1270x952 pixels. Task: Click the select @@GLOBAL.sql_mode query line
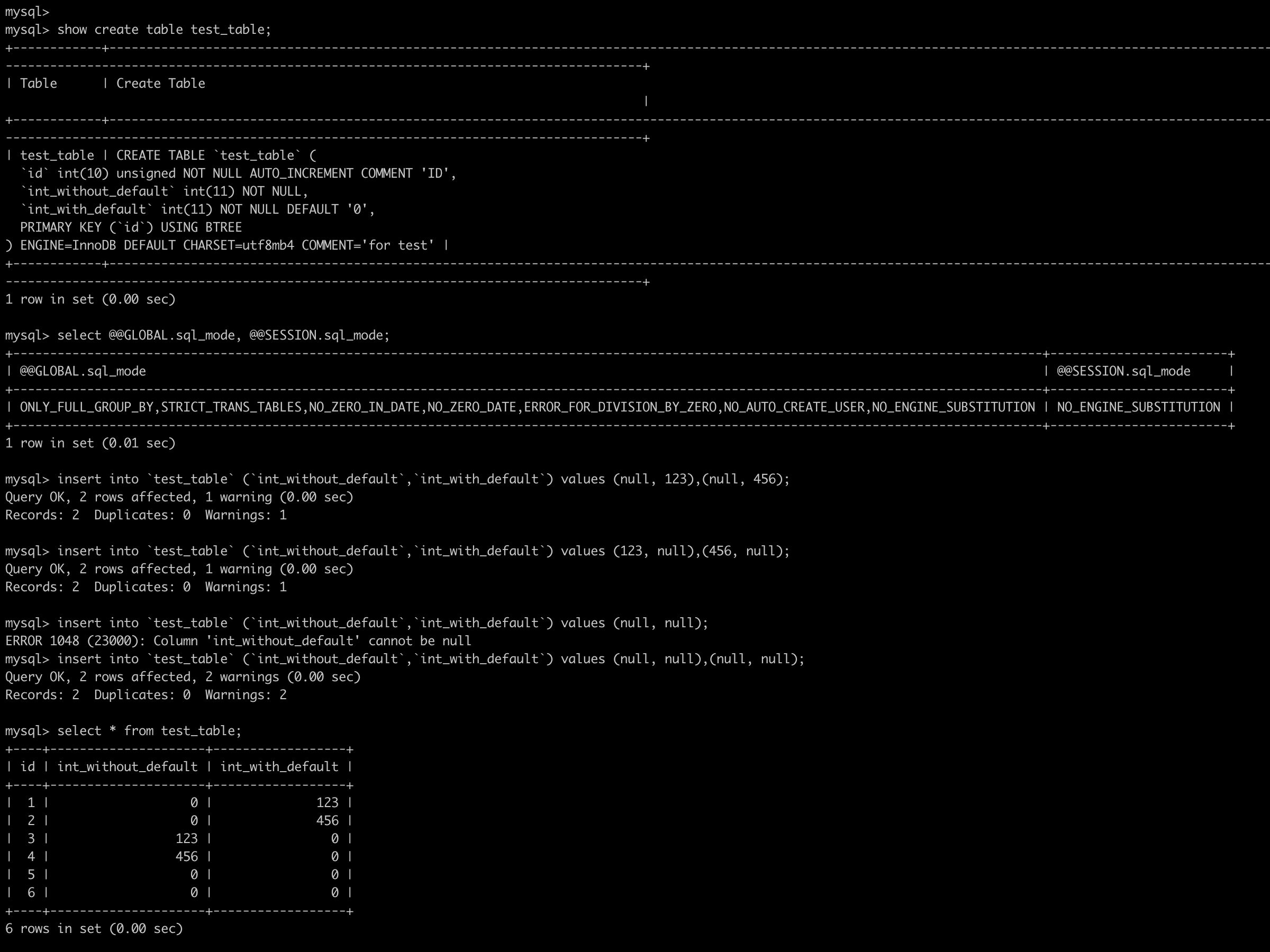[223, 336]
